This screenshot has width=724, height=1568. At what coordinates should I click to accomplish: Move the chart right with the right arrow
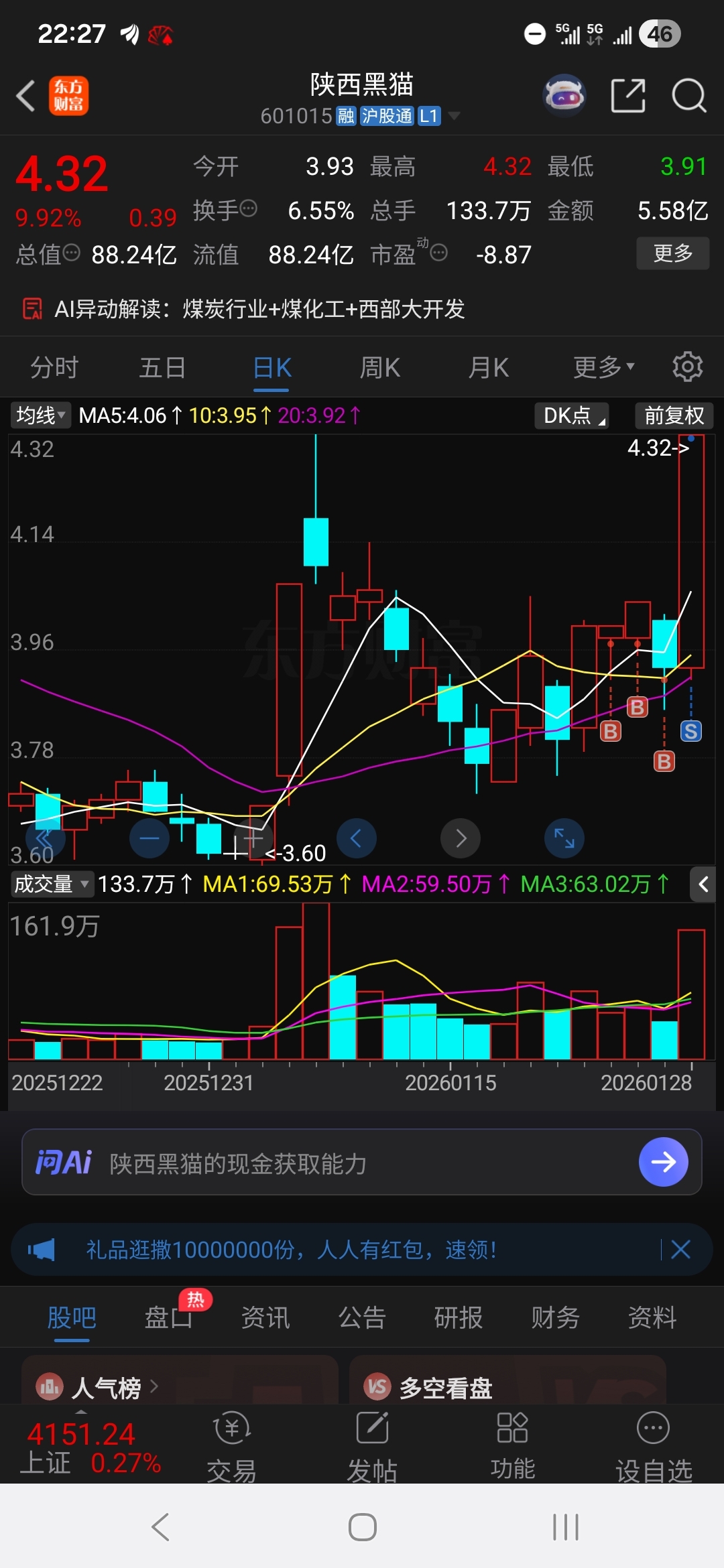(461, 838)
